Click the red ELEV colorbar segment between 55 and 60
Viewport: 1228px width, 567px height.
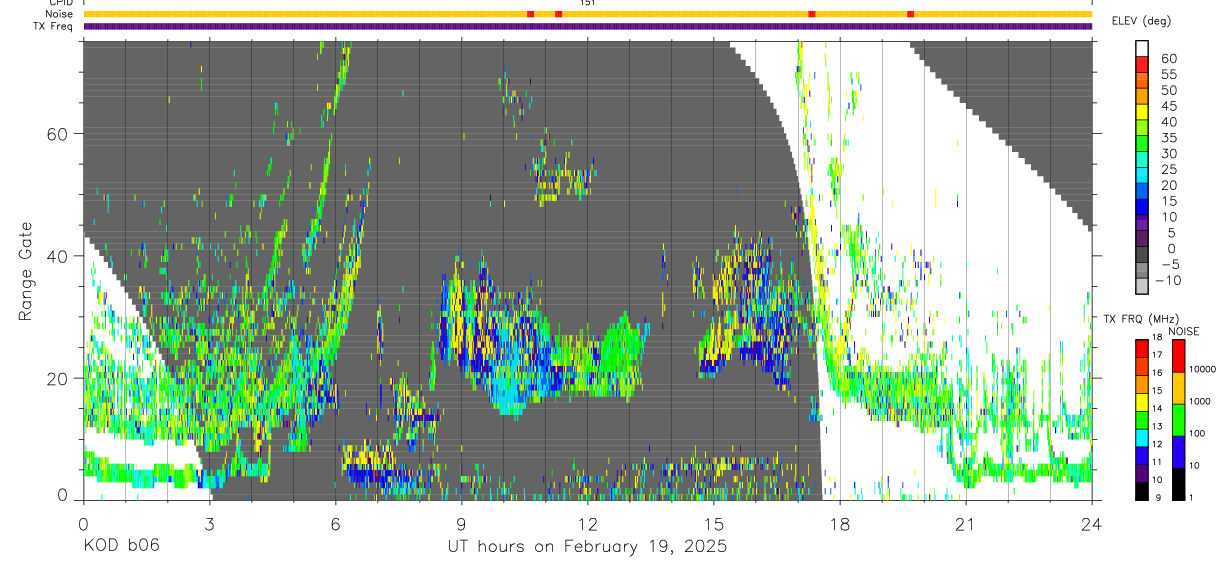point(1142,65)
